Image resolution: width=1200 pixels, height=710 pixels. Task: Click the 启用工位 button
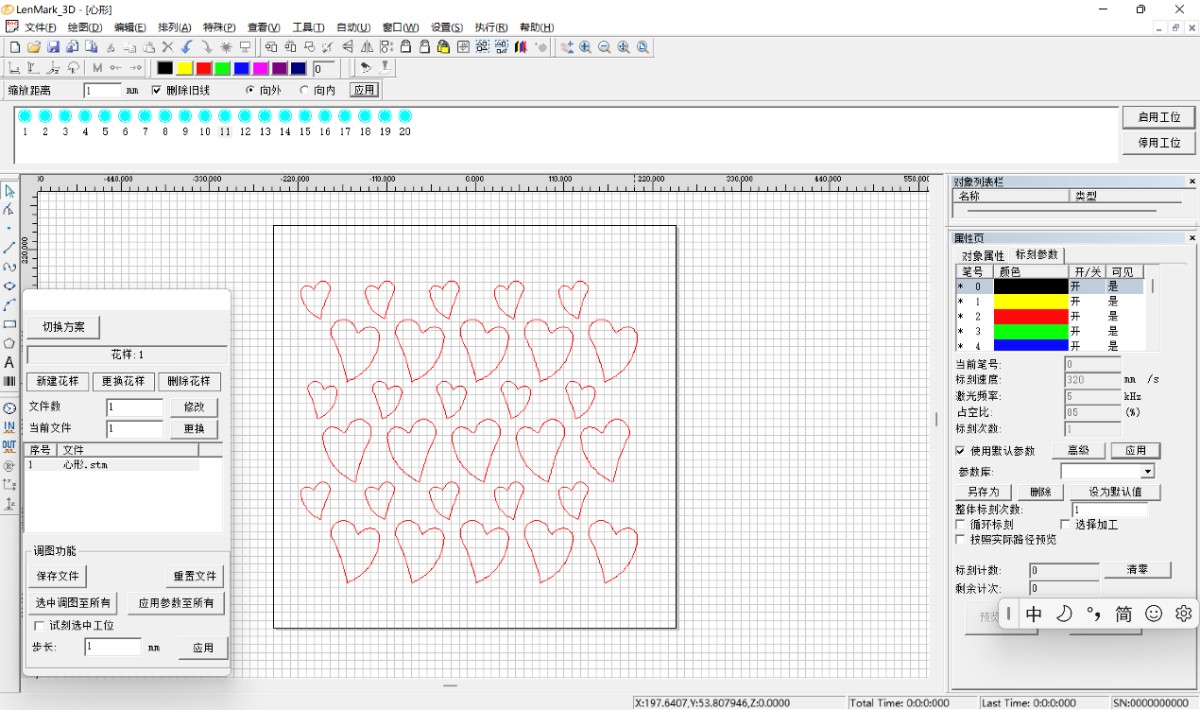point(1158,117)
